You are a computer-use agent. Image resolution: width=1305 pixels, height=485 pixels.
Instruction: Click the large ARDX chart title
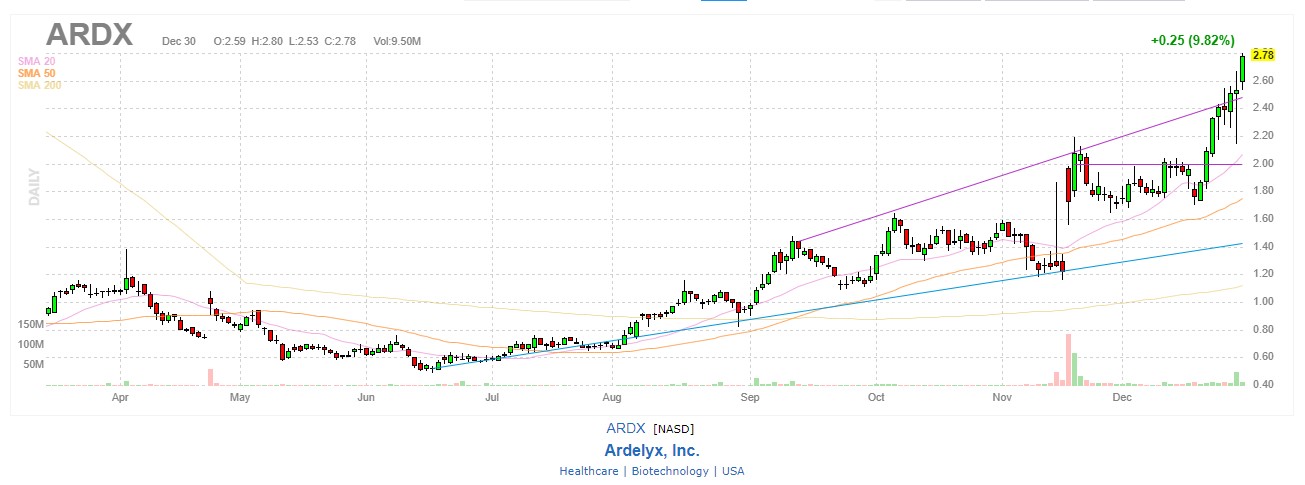[89, 34]
